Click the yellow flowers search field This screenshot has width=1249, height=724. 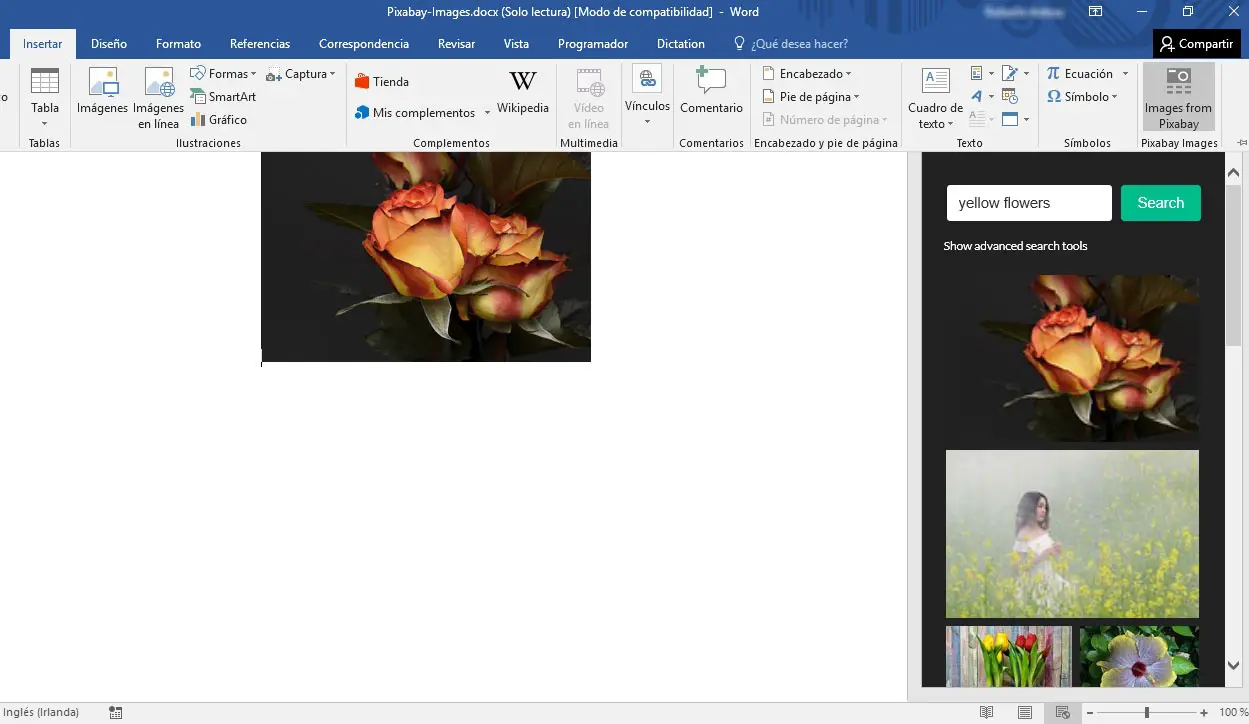(1028, 203)
